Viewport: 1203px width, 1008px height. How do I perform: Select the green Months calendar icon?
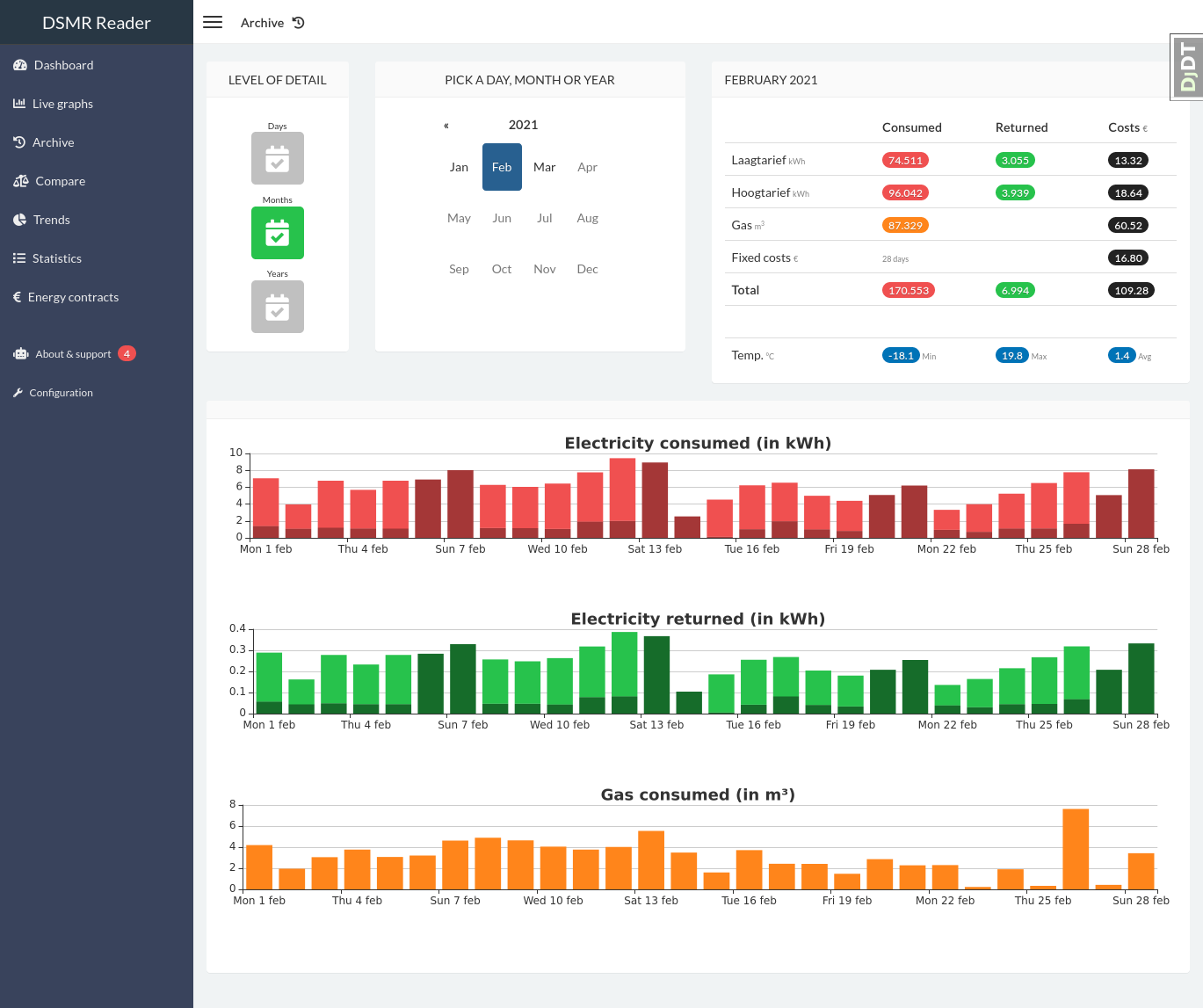coord(278,233)
